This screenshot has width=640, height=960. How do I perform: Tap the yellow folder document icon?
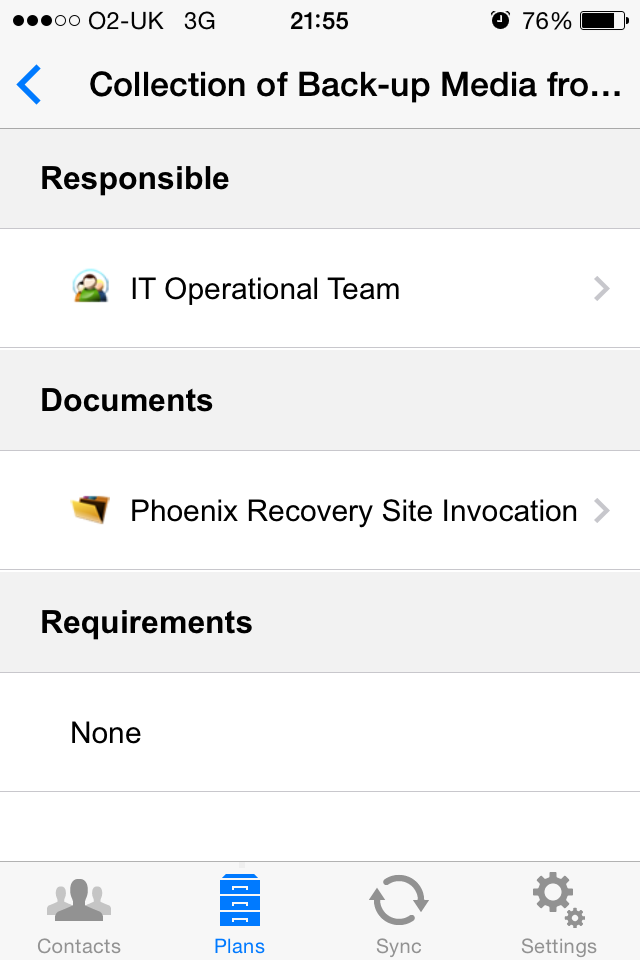(x=90, y=509)
